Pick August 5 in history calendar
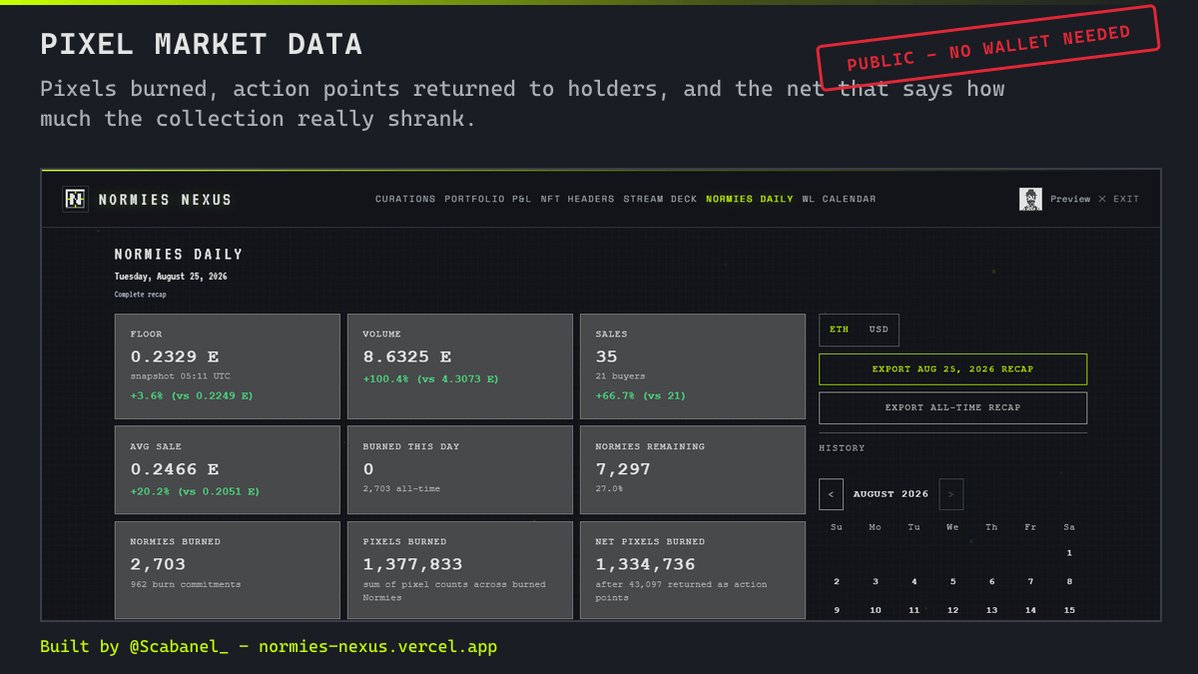This screenshot has height=674, width=1198. (x=953, y=582)
